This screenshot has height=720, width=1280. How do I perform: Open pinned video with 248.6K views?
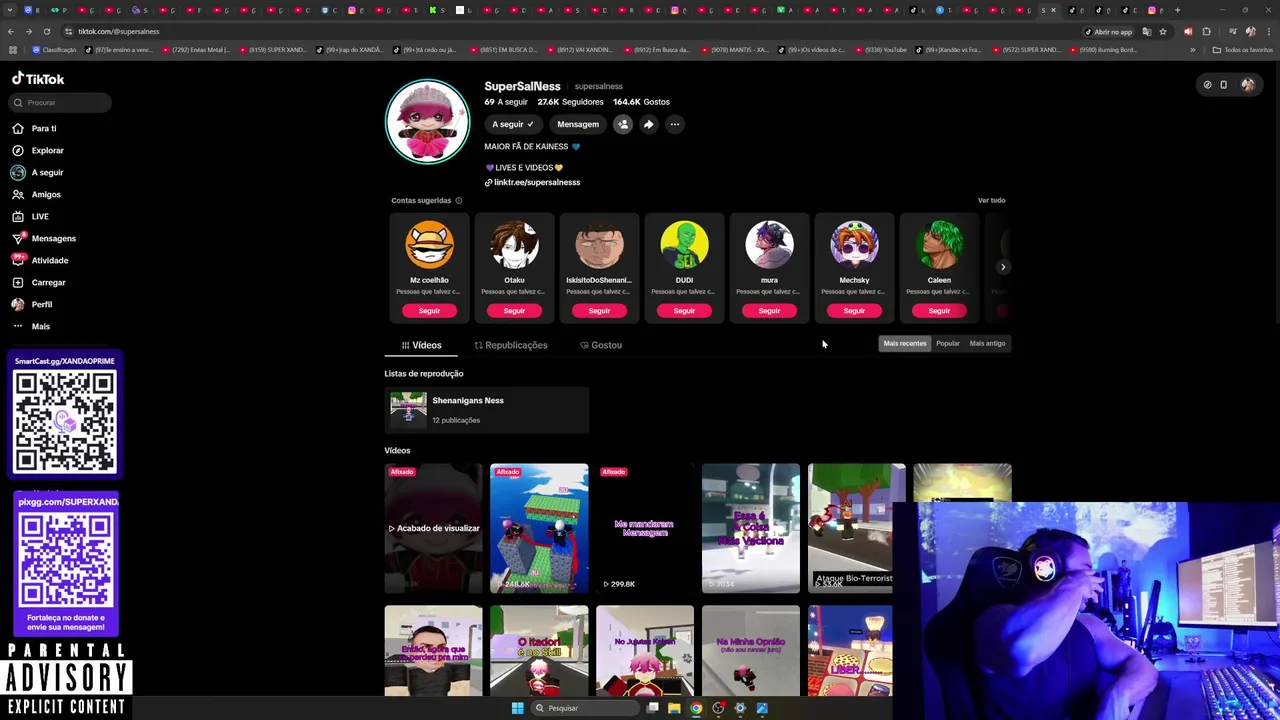tap(539, 528)
